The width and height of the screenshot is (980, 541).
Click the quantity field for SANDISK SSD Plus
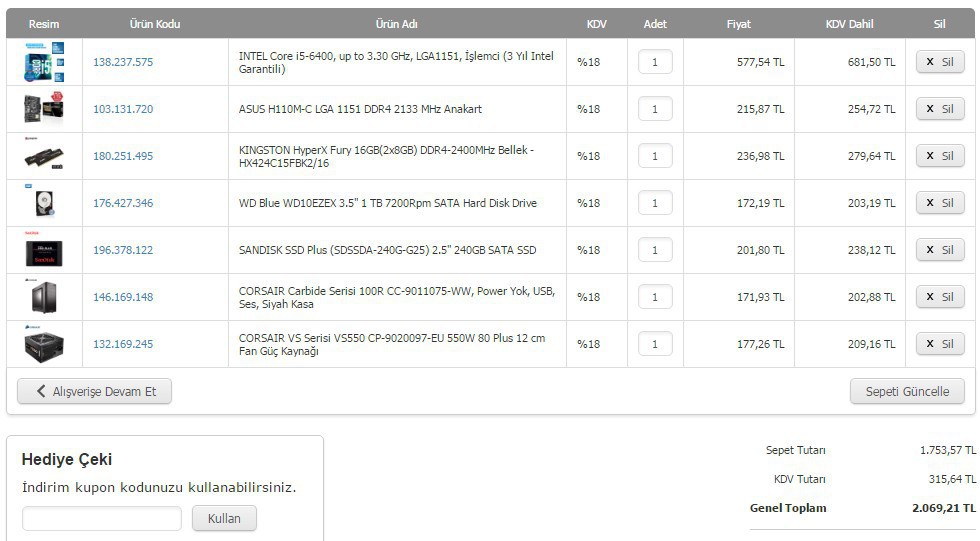click(x=655, y=250)
